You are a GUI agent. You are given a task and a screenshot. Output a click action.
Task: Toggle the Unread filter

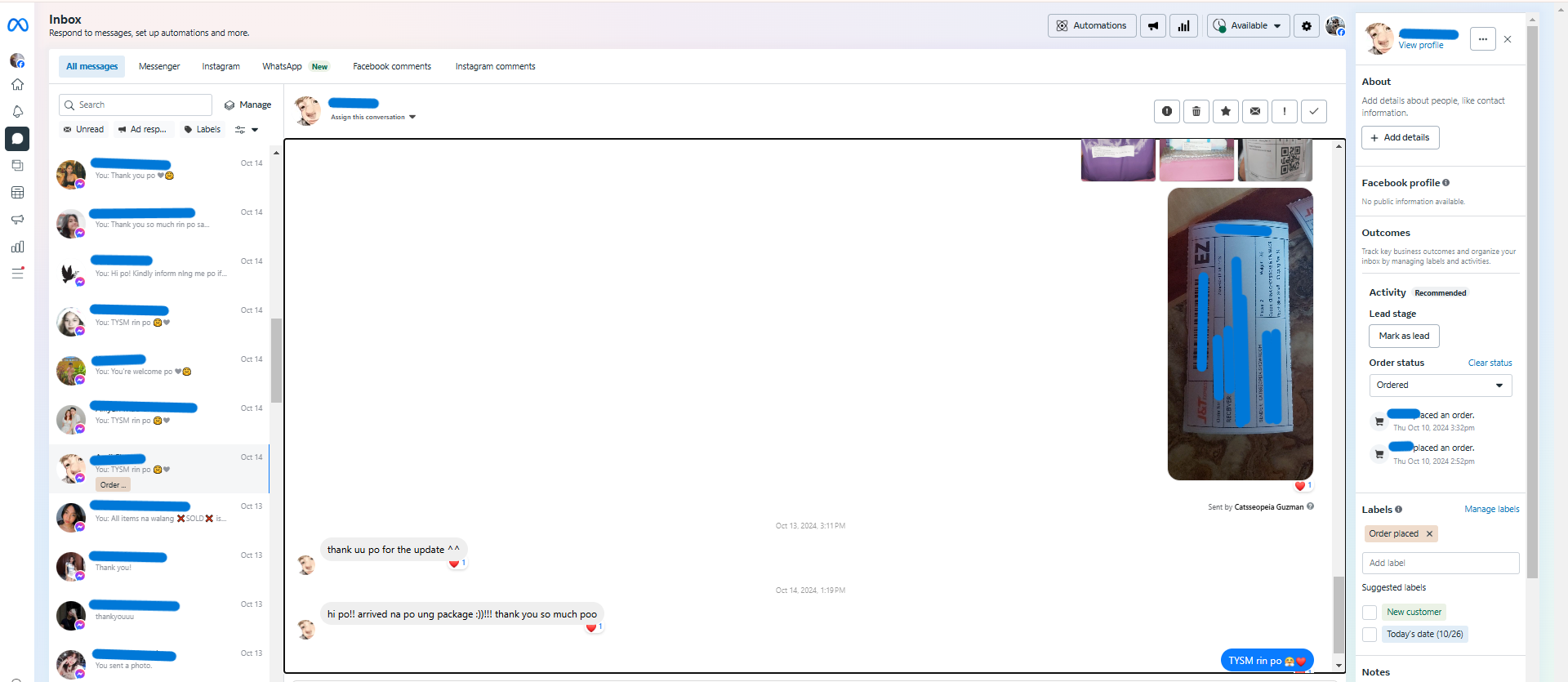click(x=83, y=130)
